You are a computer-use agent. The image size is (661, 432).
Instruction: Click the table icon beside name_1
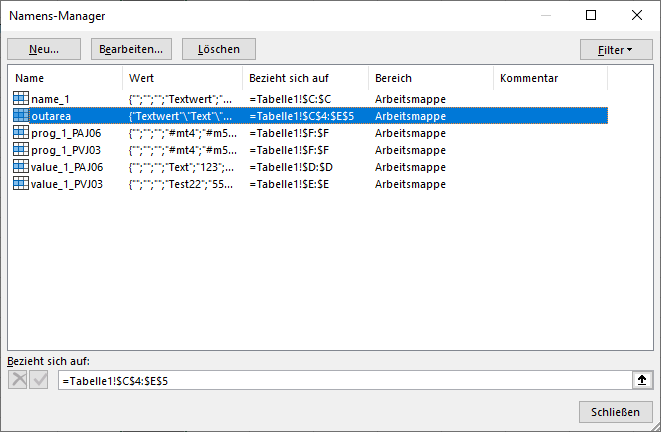point(21,99)
